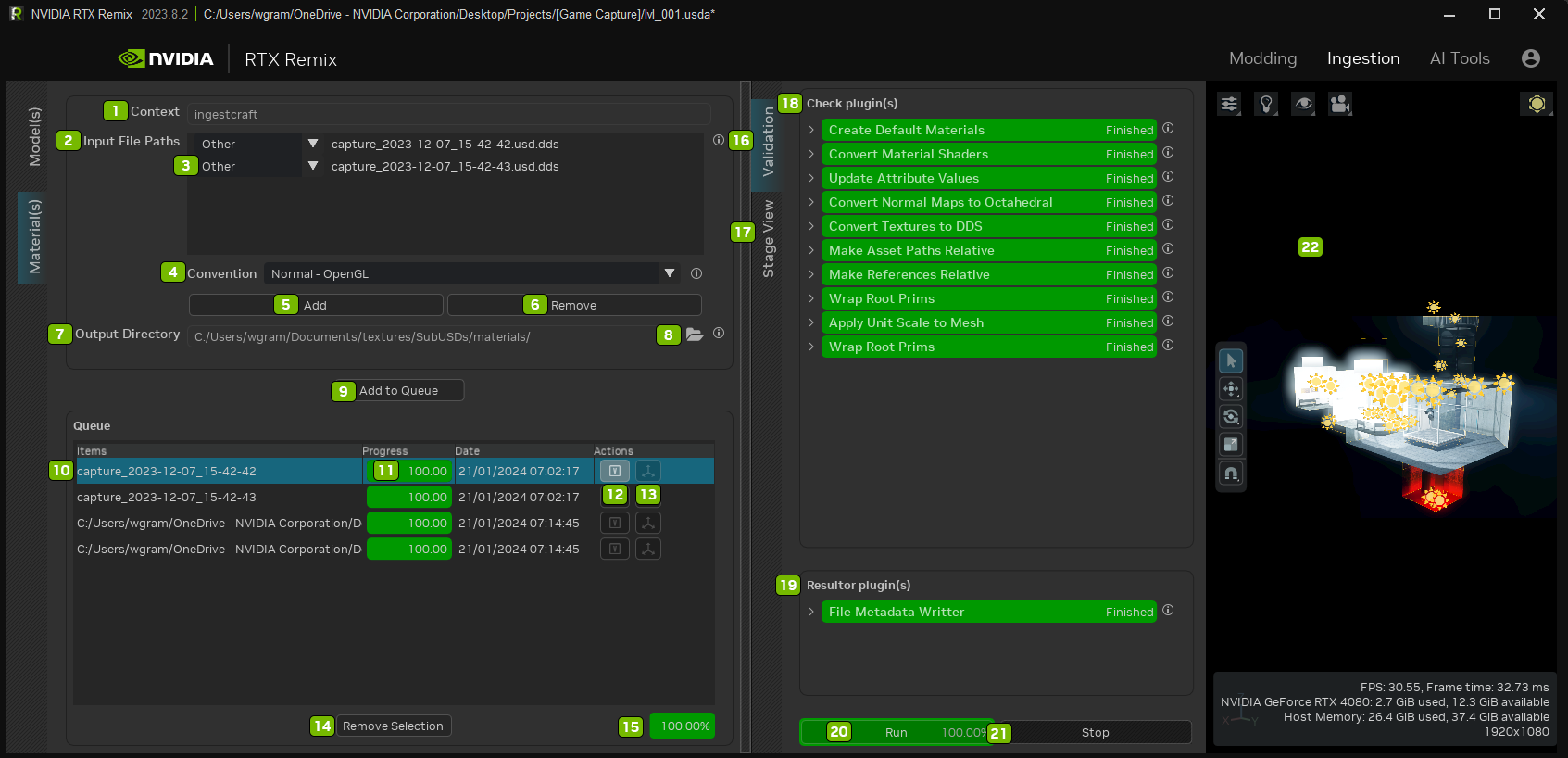View info for Convert Normal Maps to Octahedral
The height and width of the screenshot is (758, 1568).
(x=1168, y=201)
